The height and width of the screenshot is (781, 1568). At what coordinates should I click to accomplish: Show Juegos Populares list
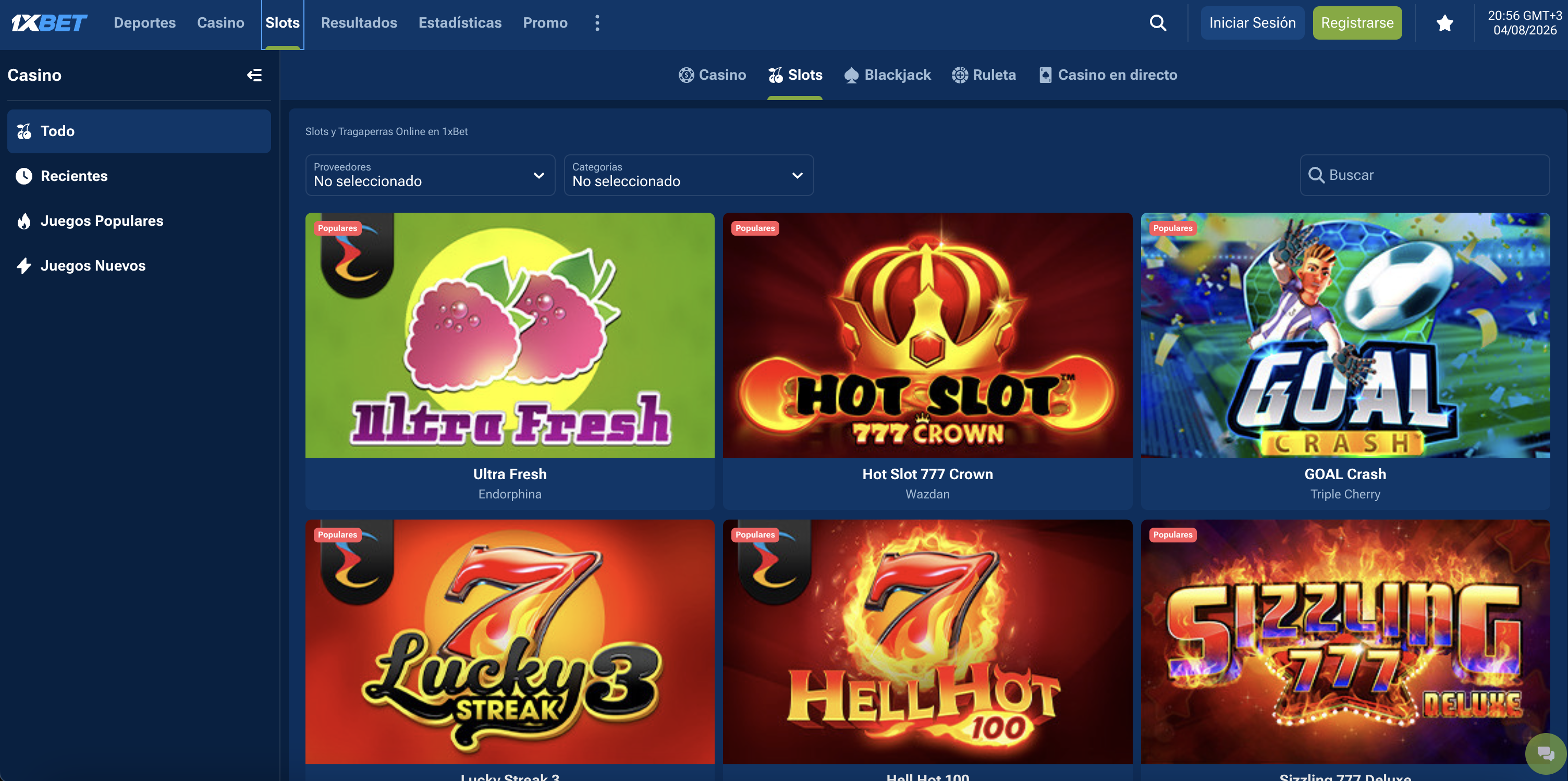point(139,221)
